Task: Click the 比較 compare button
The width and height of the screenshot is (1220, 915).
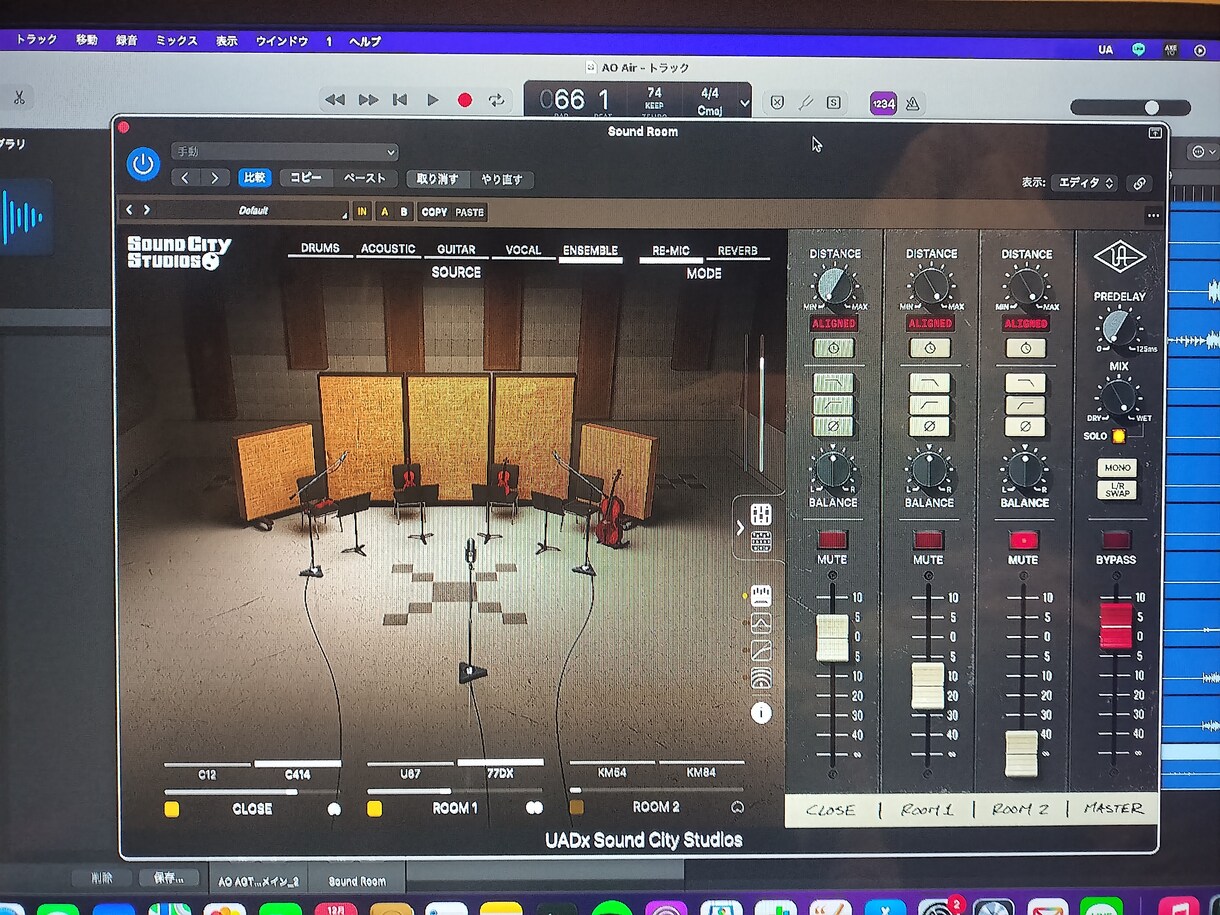Action: [x=255, y=178]
